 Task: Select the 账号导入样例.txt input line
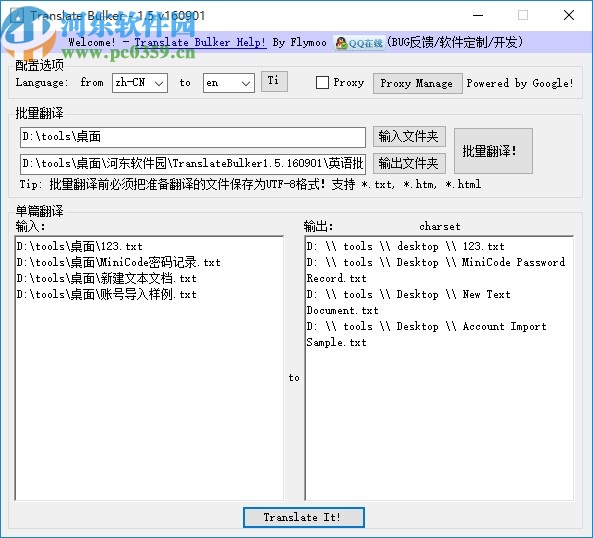click(107, 295)
